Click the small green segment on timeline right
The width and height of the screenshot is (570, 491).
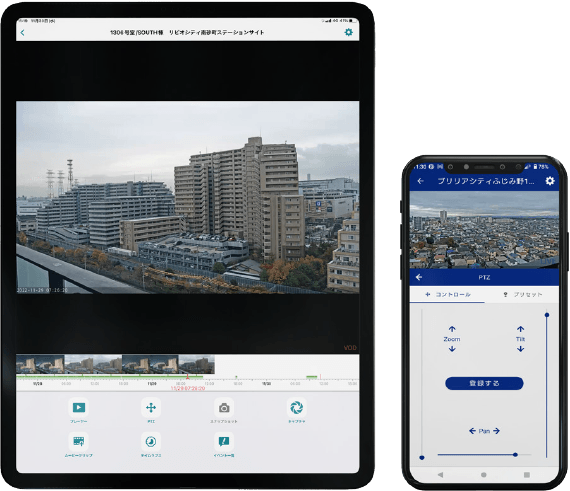tap(312, 377)
